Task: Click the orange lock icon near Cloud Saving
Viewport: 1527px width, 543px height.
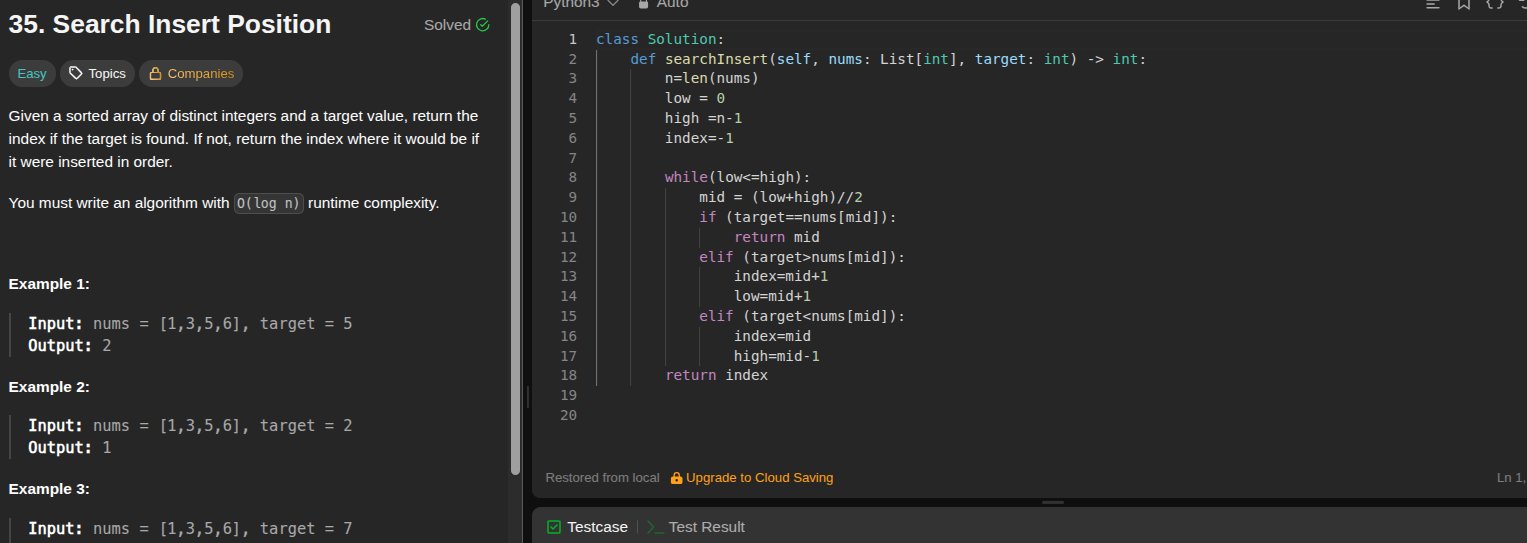Action: 677,478
